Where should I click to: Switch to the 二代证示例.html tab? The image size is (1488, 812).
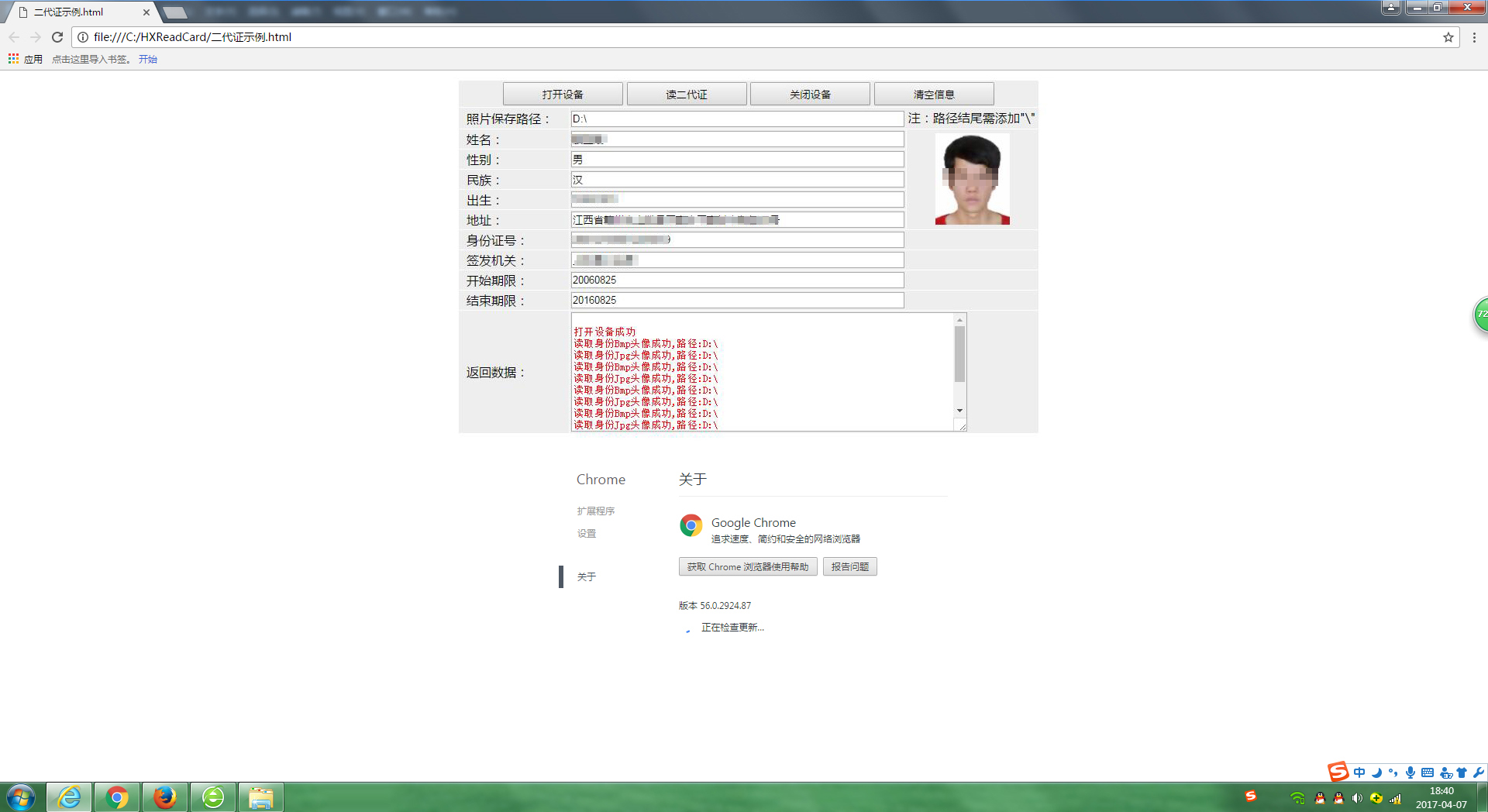77,12
